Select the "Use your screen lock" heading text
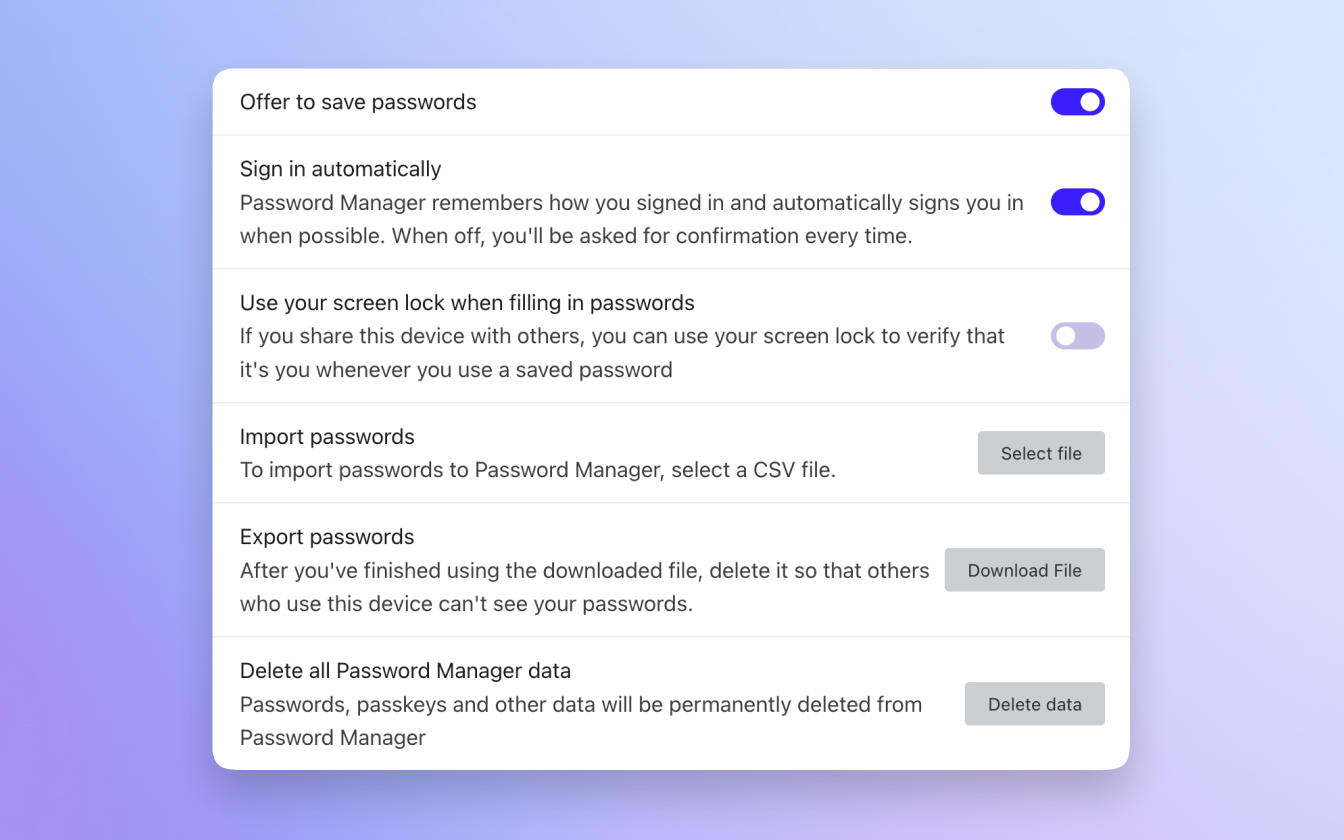 (467, 303)
